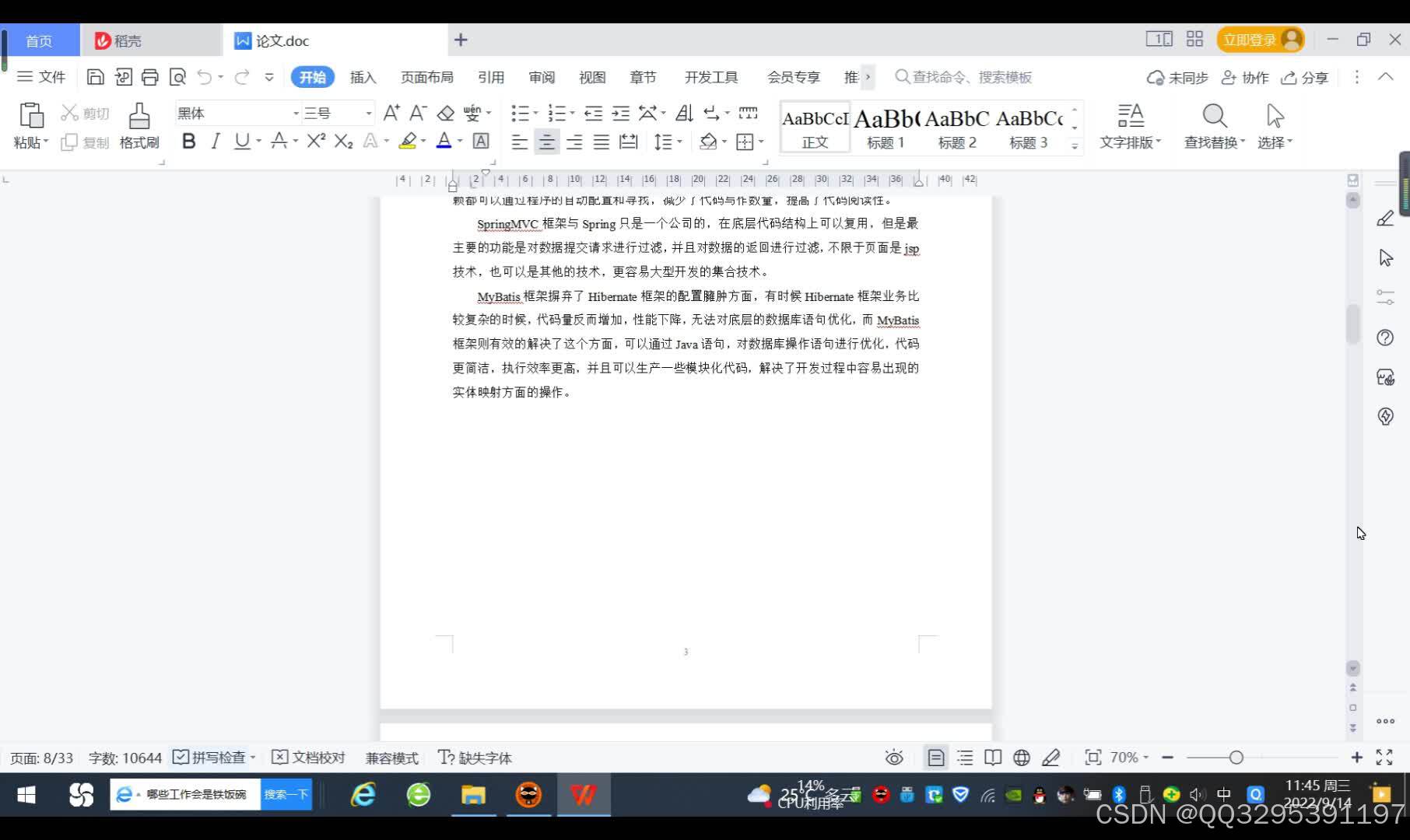1410x840 pixels.
Task: Open the 页面布局 ribbon tab
Action: pyautogui.click(x=426, y=77)
